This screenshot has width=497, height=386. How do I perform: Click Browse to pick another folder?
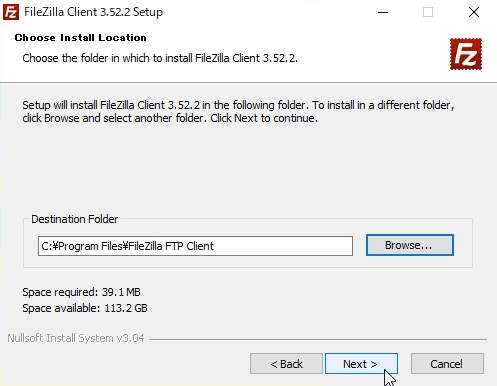(410, 245)
